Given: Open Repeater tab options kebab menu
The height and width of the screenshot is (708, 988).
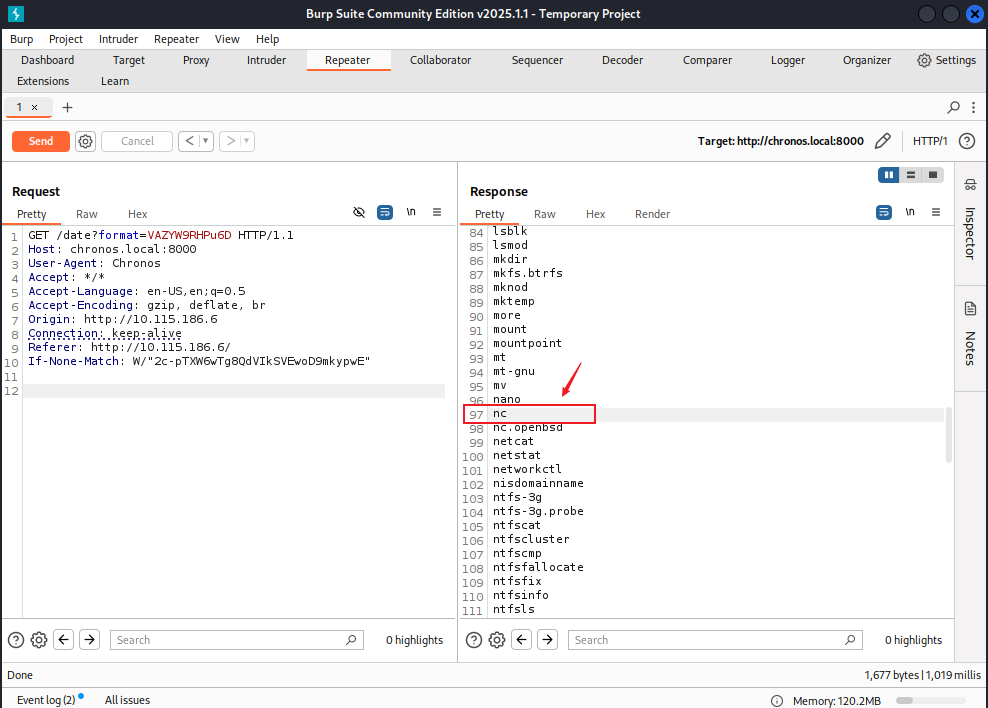Looking at the screenshot, I should click(x=974, y=107).
